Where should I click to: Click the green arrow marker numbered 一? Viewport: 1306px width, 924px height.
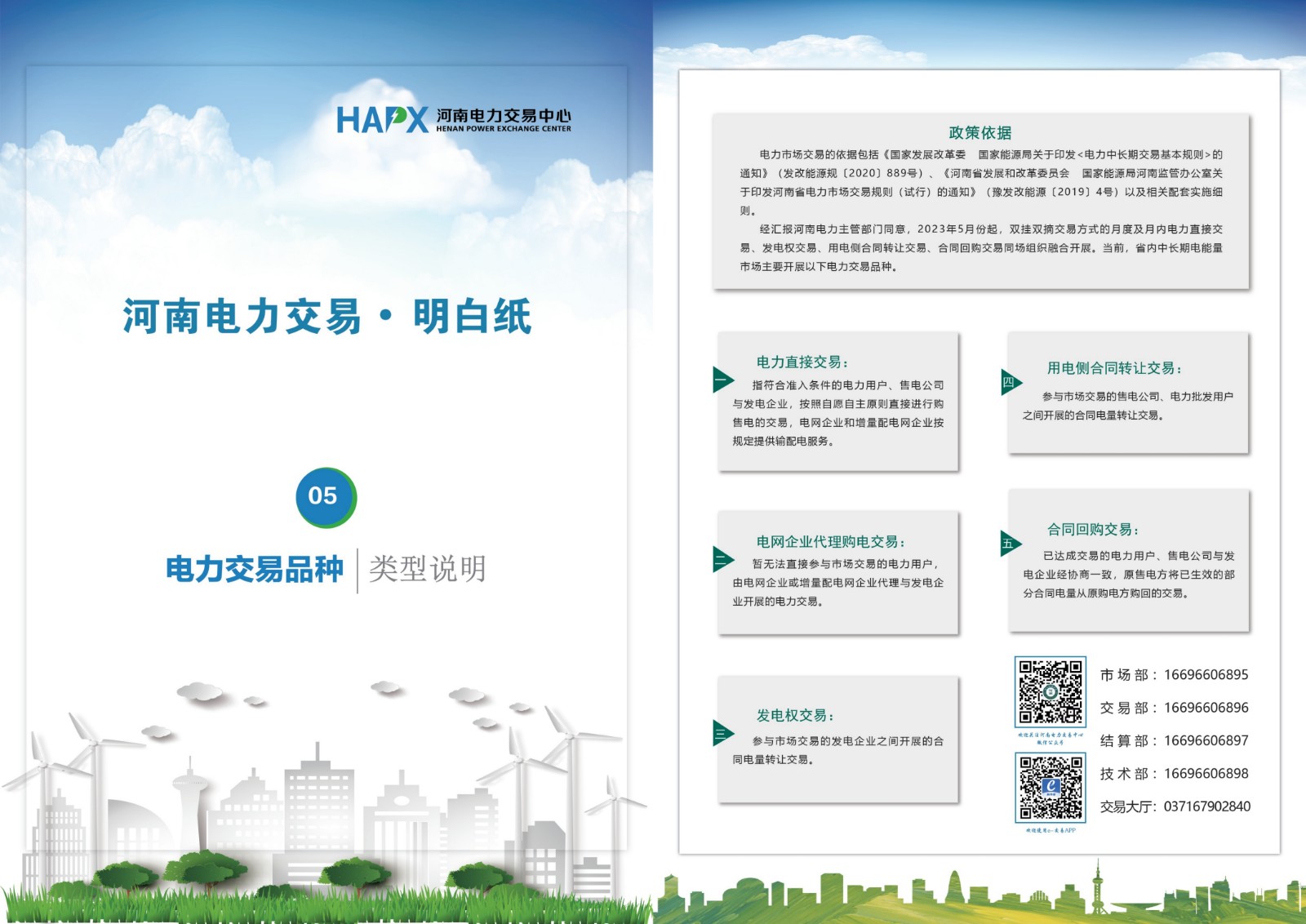[722, 380]
